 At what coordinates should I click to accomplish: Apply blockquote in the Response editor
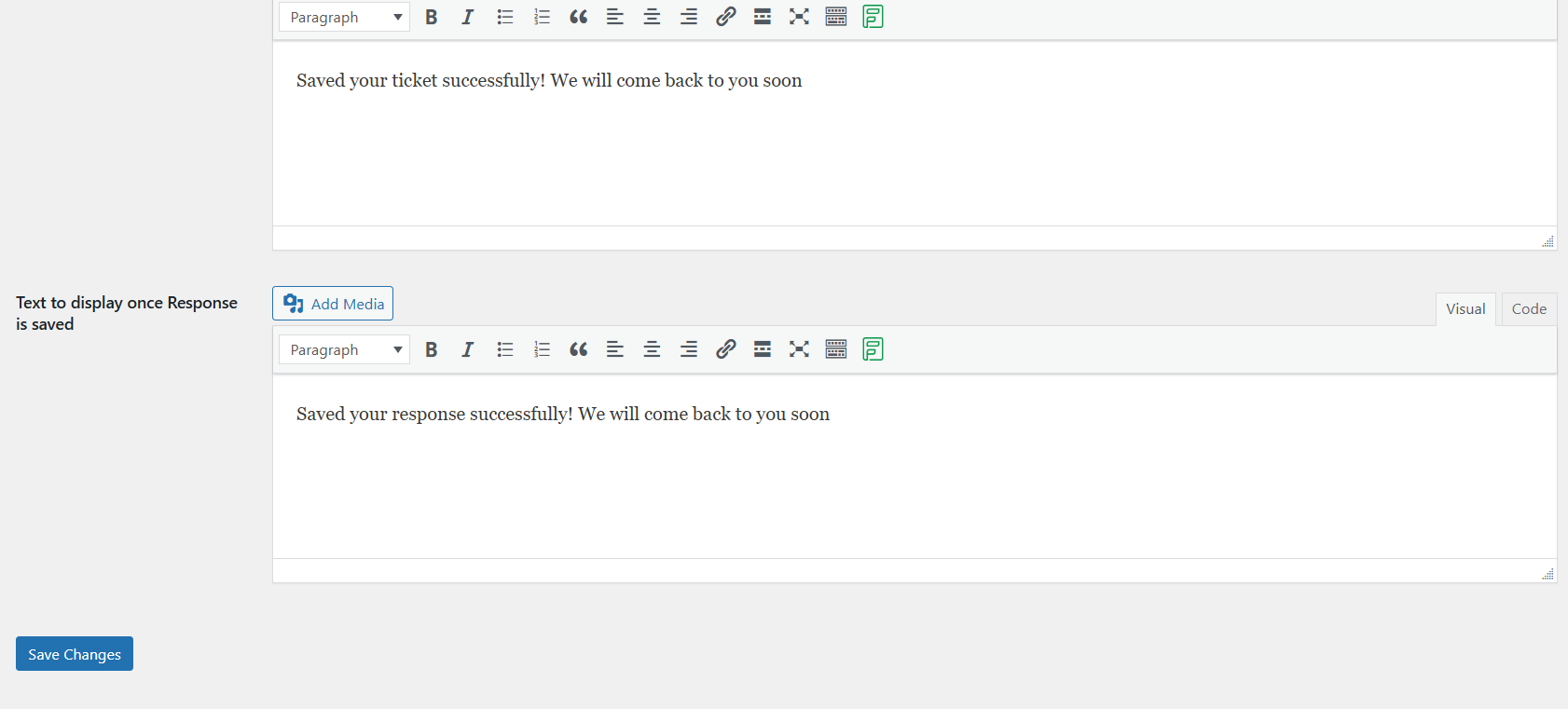[x=578, y=349]
